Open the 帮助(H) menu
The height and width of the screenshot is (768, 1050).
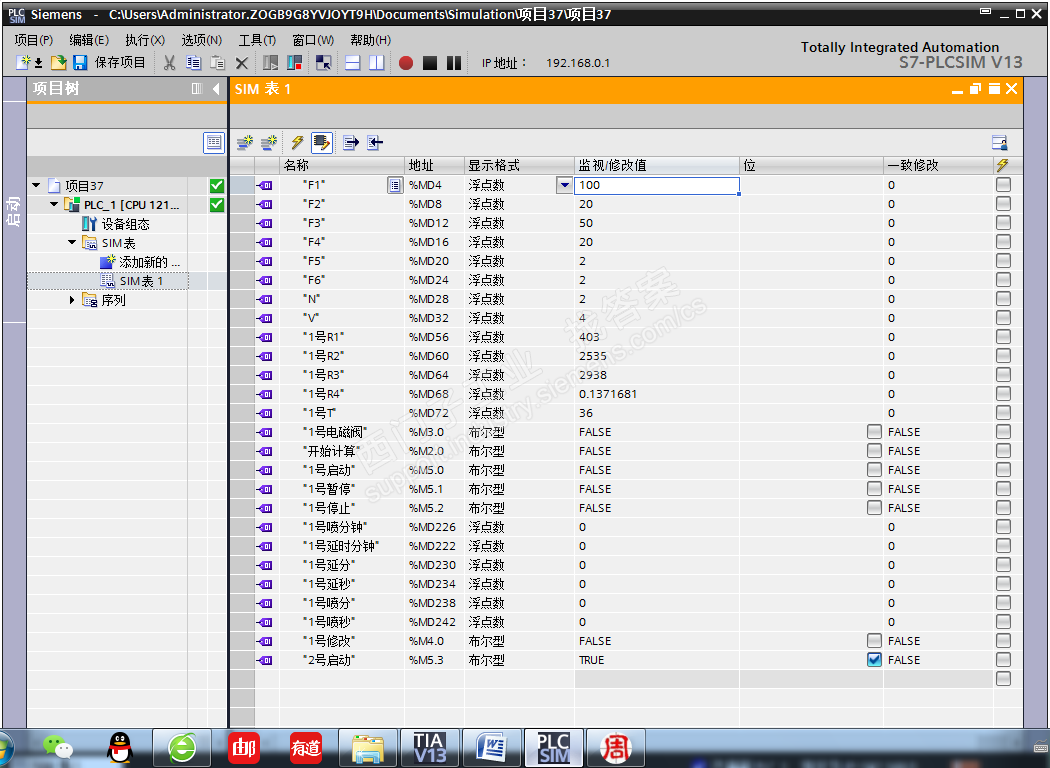point(370,40)
